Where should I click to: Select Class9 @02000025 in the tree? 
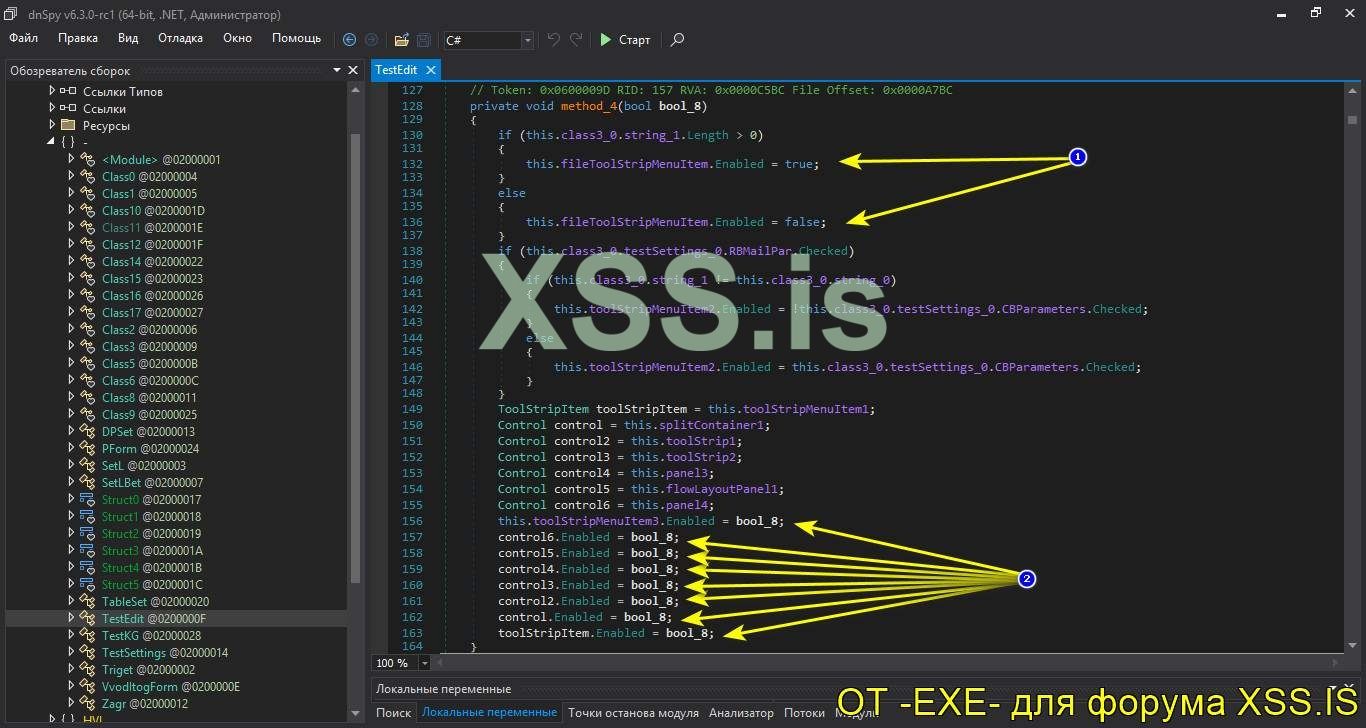coord(149,415)
